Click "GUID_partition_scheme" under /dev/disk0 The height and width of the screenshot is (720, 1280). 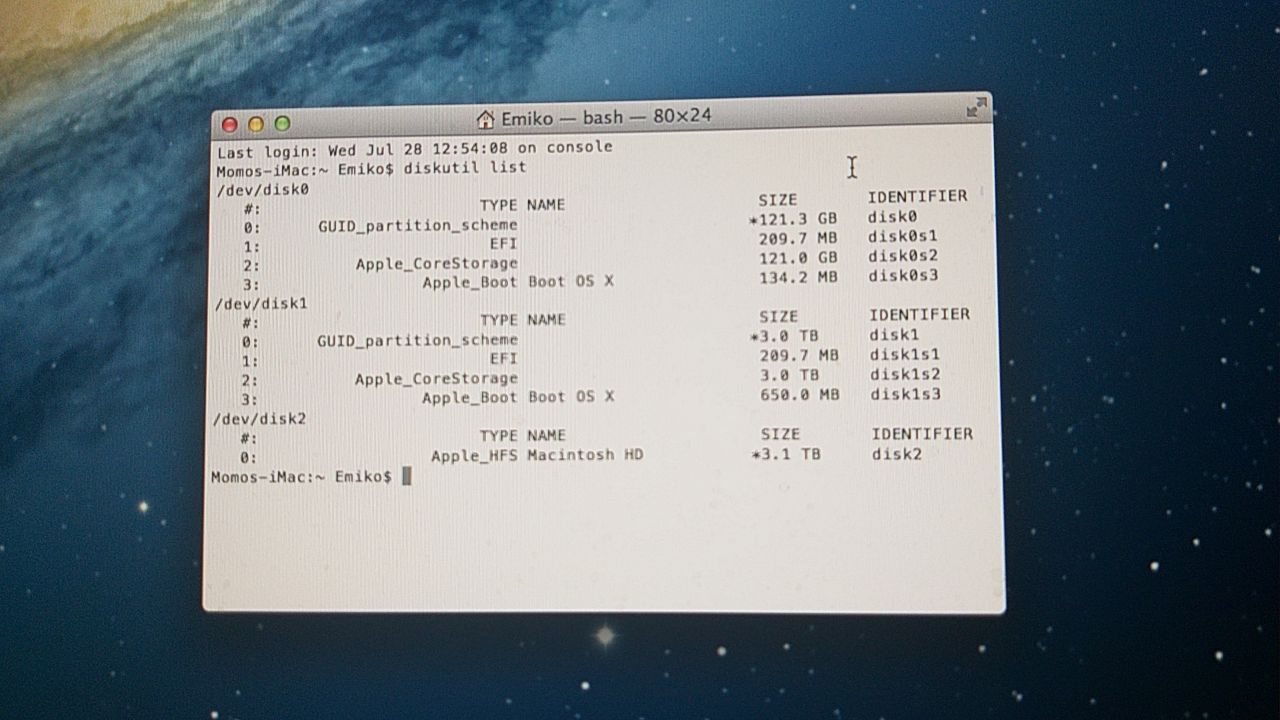(418, 226)
